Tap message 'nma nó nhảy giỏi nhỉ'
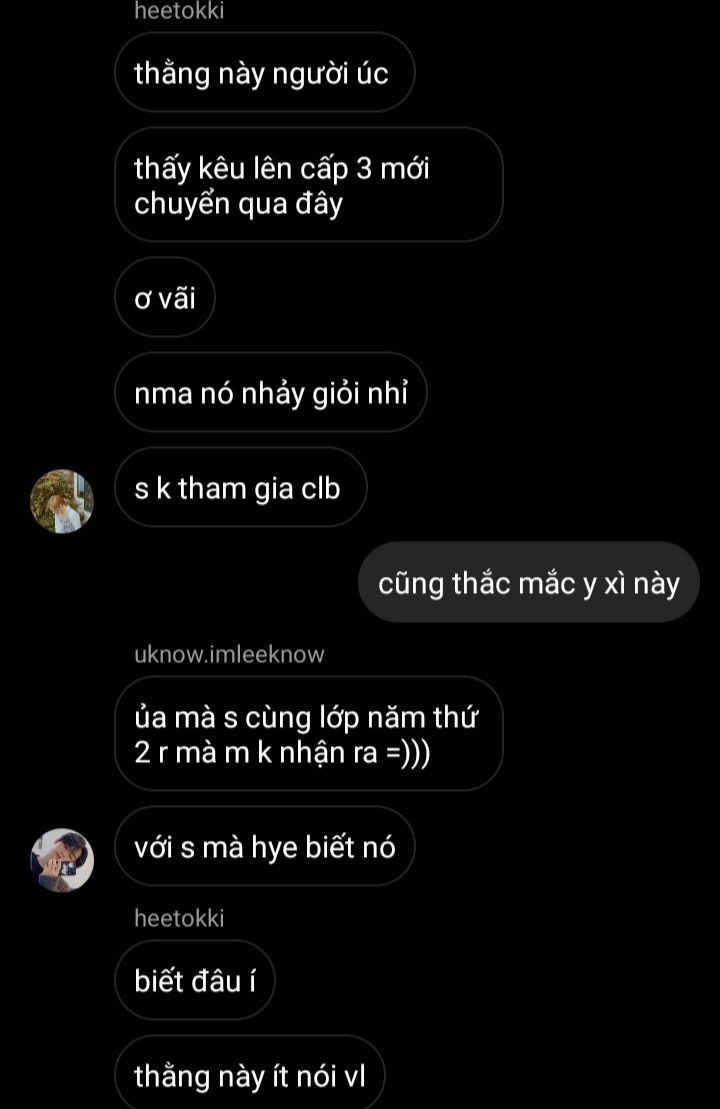The image size is (720, 1109). click(270, 392)
